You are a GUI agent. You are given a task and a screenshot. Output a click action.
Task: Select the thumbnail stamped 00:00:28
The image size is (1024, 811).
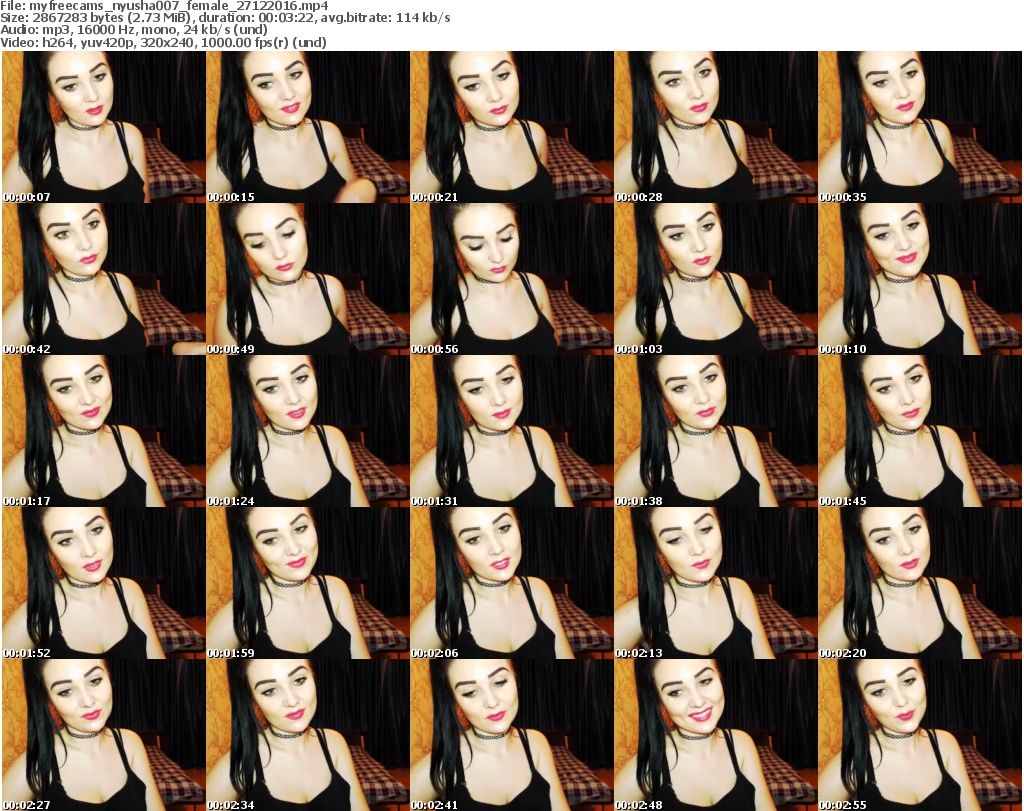pos(716,127)
